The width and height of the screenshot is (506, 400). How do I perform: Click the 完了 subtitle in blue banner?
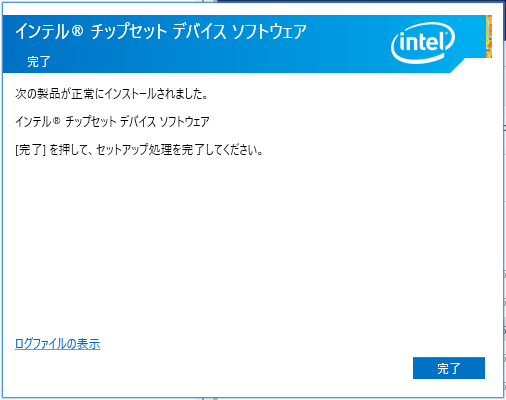coord(39,62)
